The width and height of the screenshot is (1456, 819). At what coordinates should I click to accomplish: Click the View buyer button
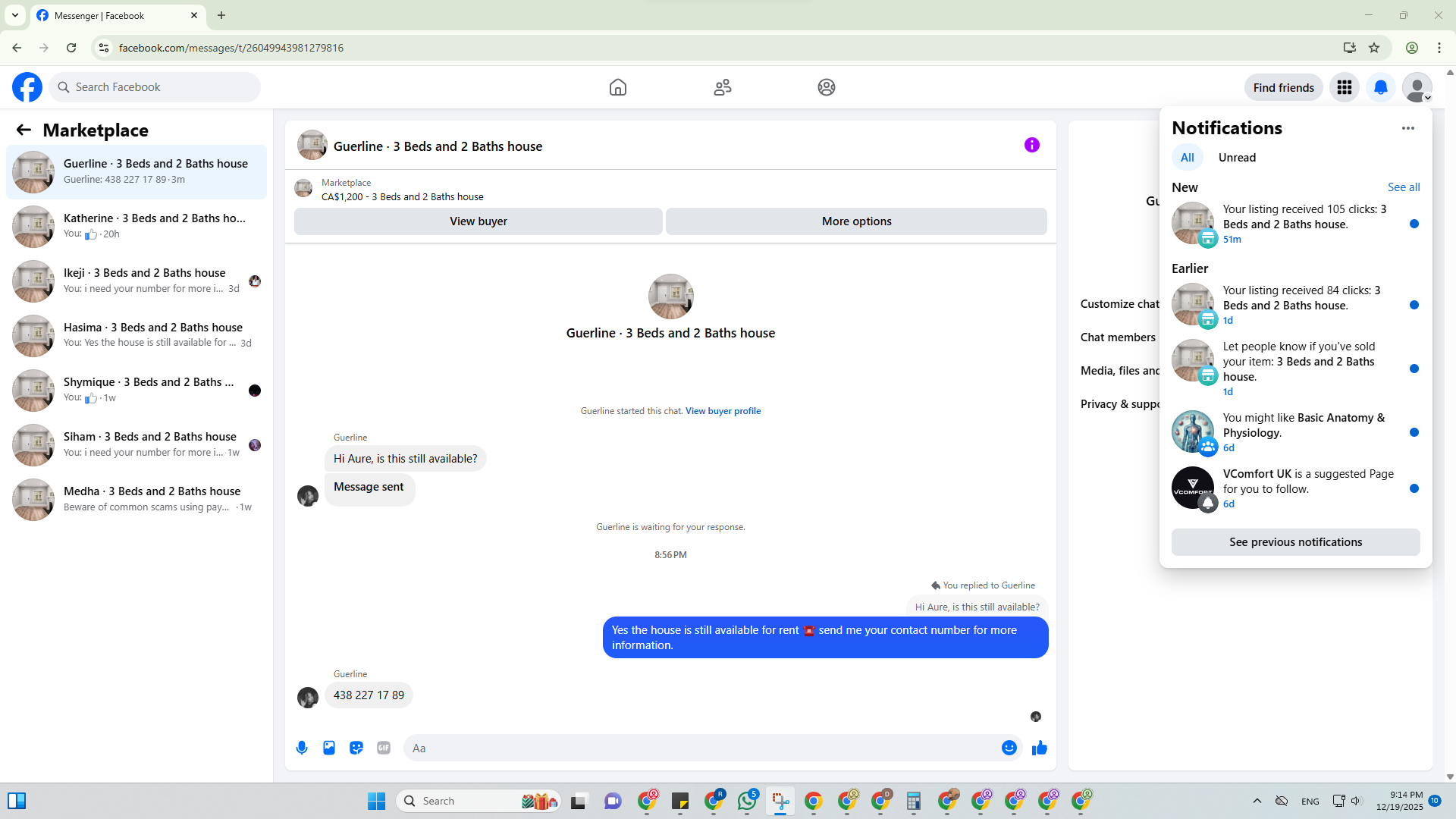[478, 221]
